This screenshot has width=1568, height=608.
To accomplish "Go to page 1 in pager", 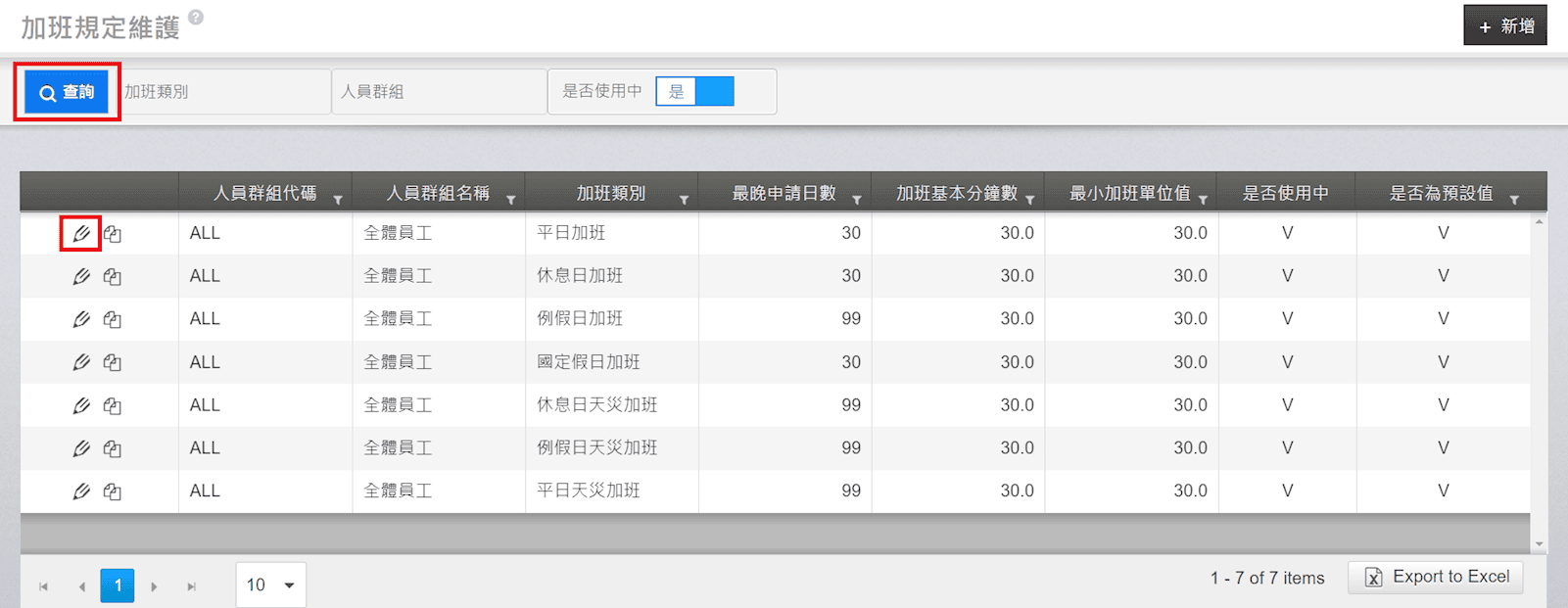I will click(x=118, y=585).
